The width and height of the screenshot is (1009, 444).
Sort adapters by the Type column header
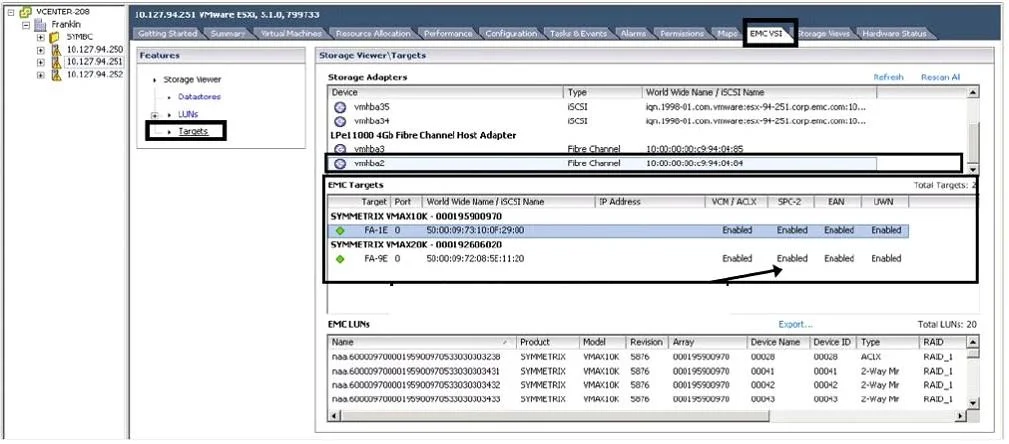click(604, 92)
